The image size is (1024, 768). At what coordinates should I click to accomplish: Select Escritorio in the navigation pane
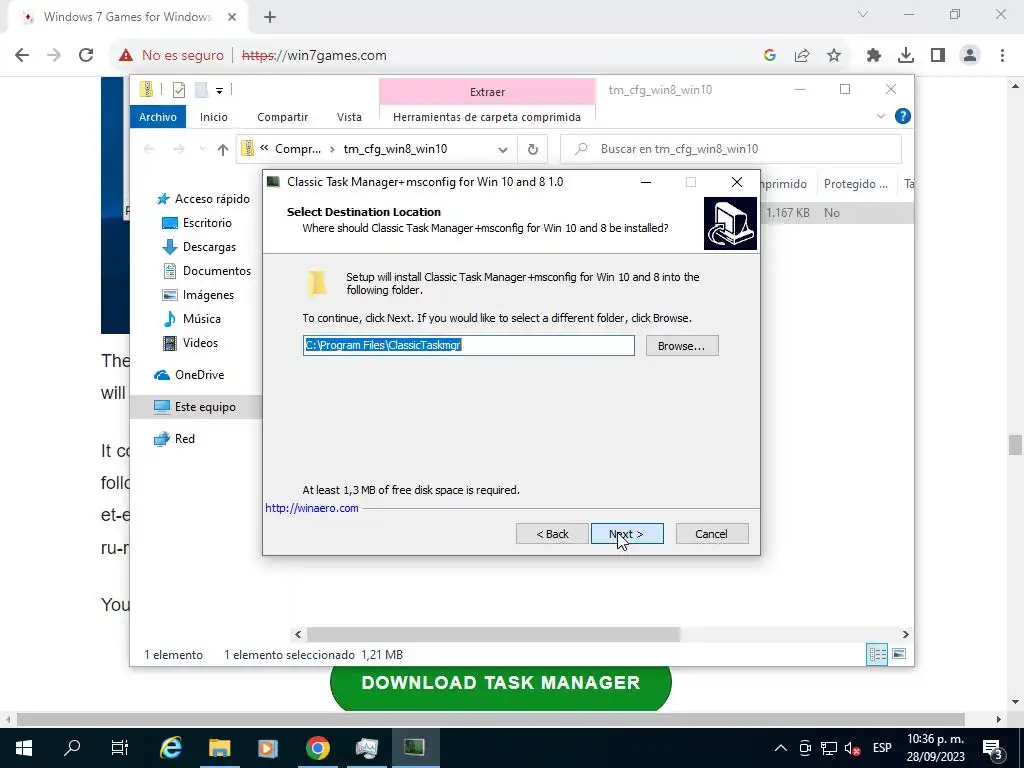(x=197, y=223)
